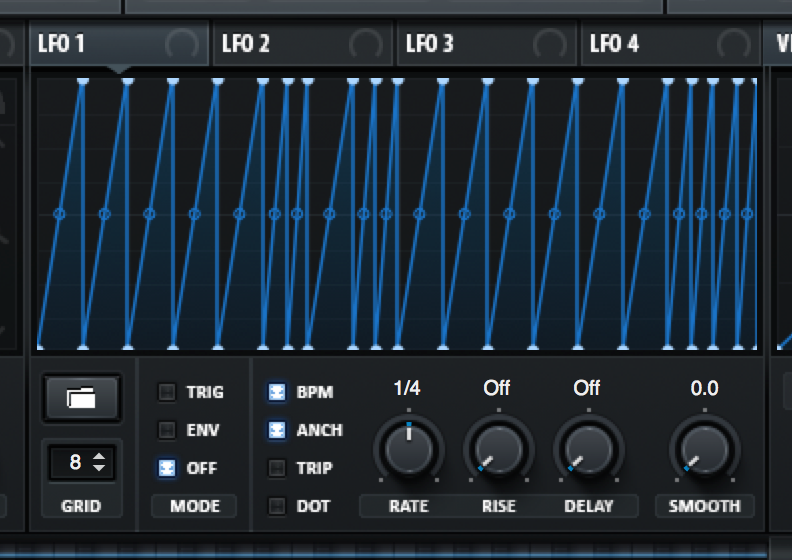Click the RISE knob
This screenshot has width=792, height=560.
point(499,449)
